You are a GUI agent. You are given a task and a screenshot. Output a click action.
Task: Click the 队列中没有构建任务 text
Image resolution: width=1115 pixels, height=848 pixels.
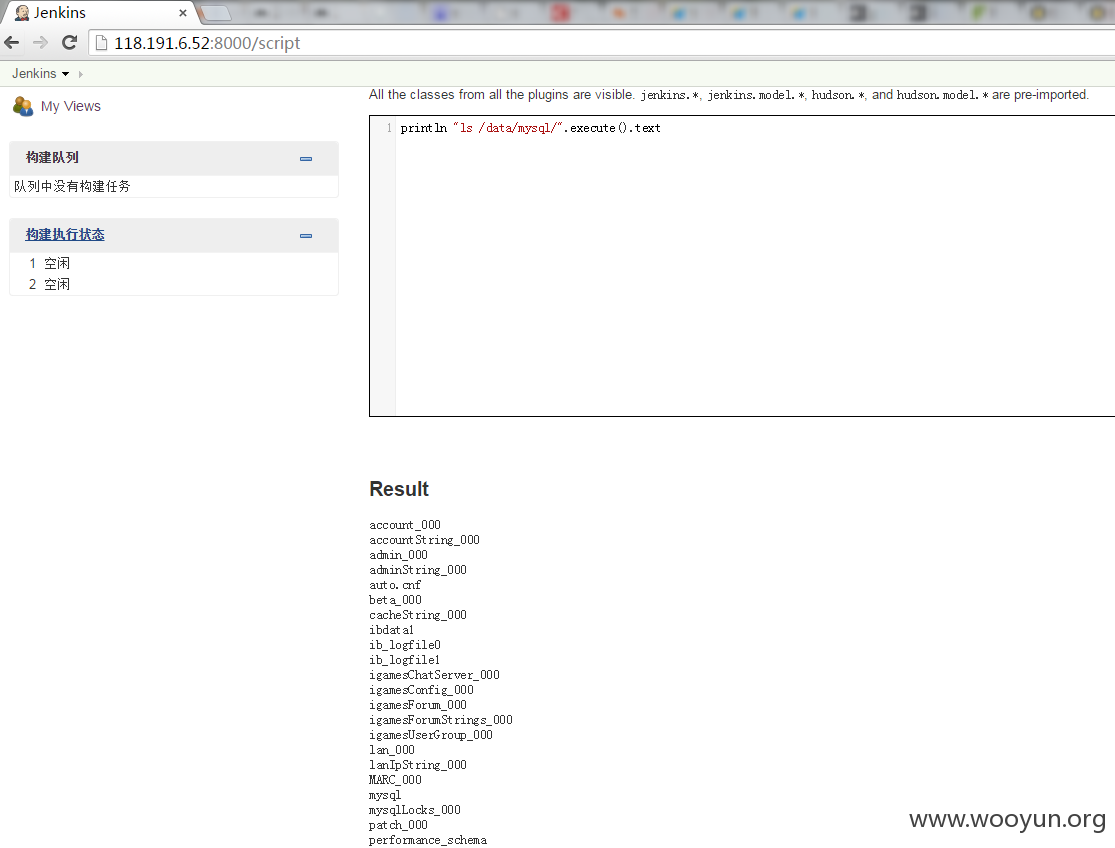click(x=72, y=186)
